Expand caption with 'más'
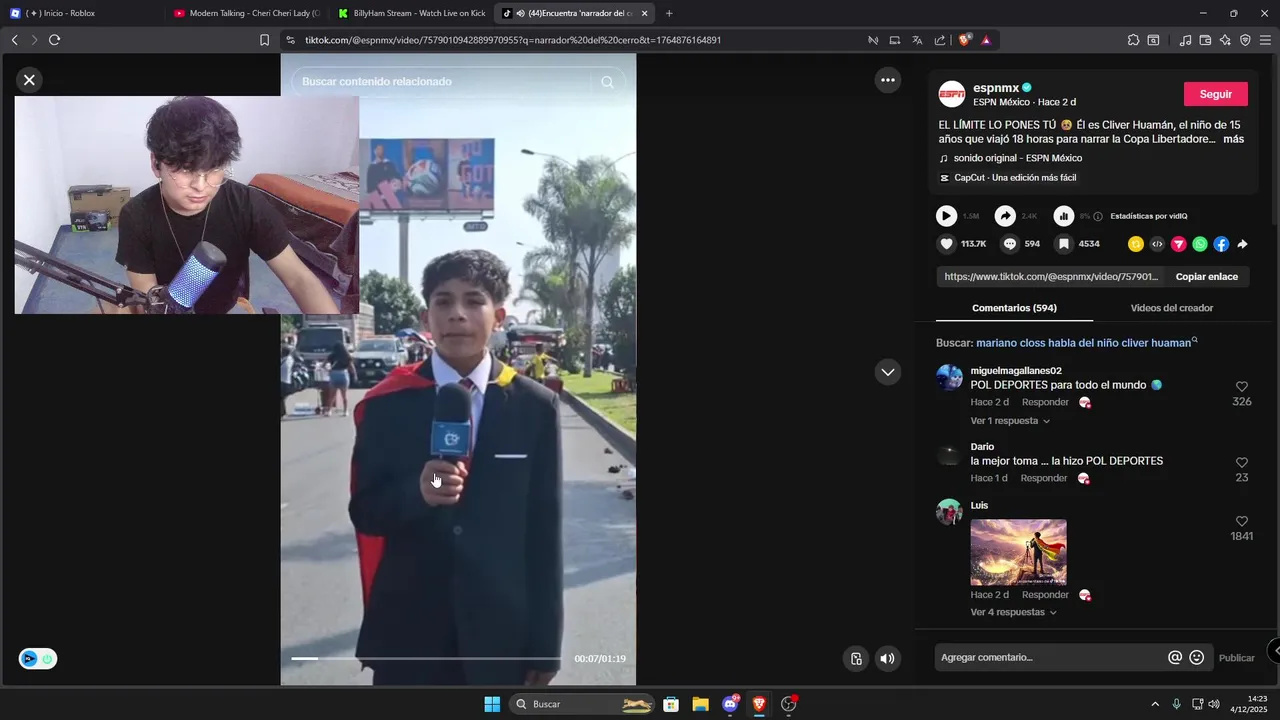Screen dimensions: 1280x720 [1233, 139]
